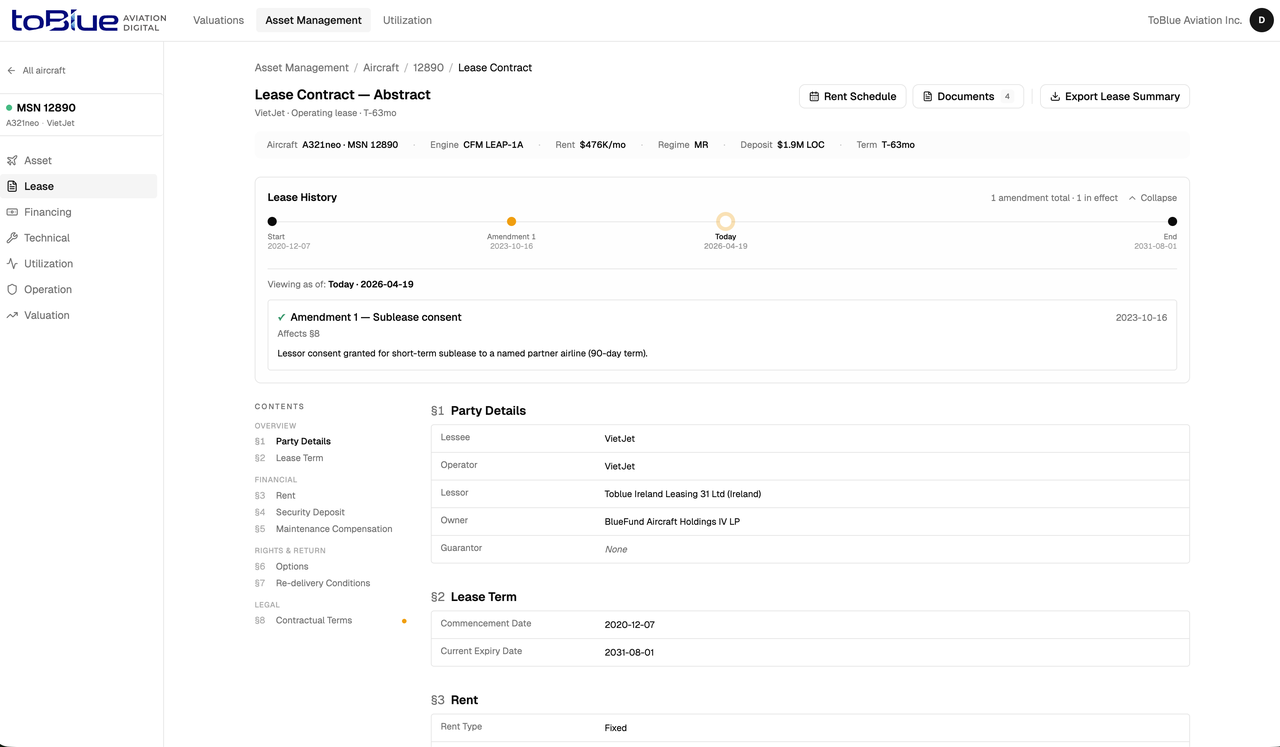Click the calendar icon on Rent Schedule
The height and width of the screenshot is (747, 1280).
(815, 97)
